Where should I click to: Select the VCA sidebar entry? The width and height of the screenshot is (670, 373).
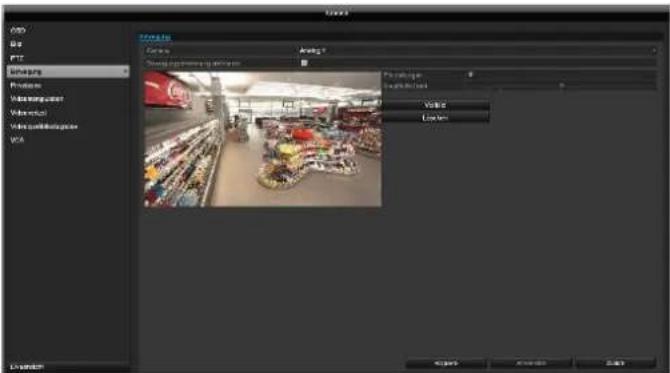click(x=17, y=140)
